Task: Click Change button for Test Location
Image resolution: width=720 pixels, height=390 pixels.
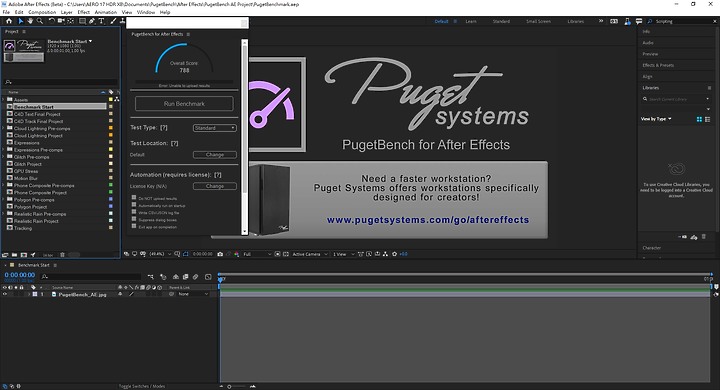Action: coord(215,155)
